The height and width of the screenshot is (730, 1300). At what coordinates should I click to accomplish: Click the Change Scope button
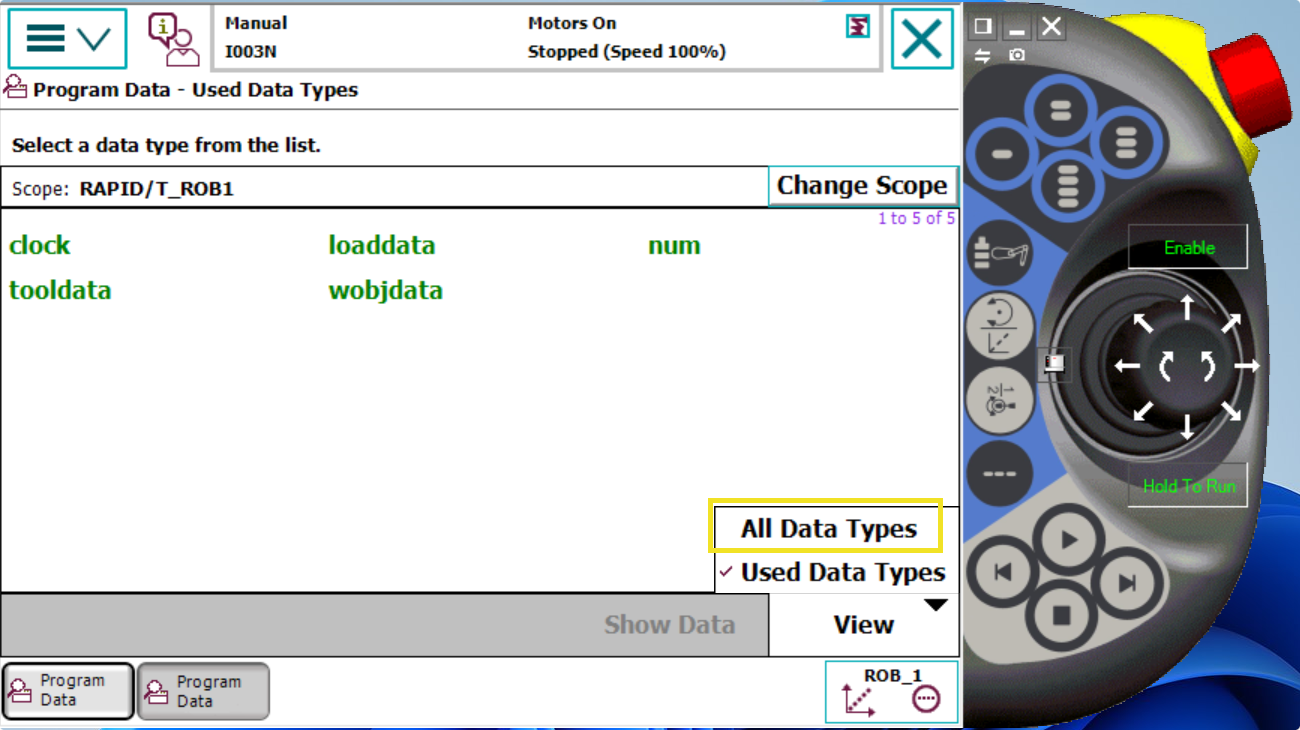(862, 186)
